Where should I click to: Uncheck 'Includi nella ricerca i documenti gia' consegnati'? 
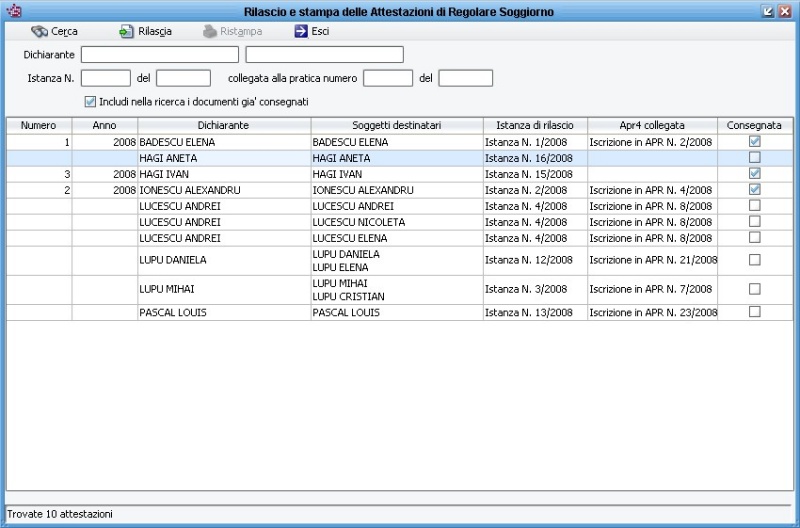click(91, 102)
